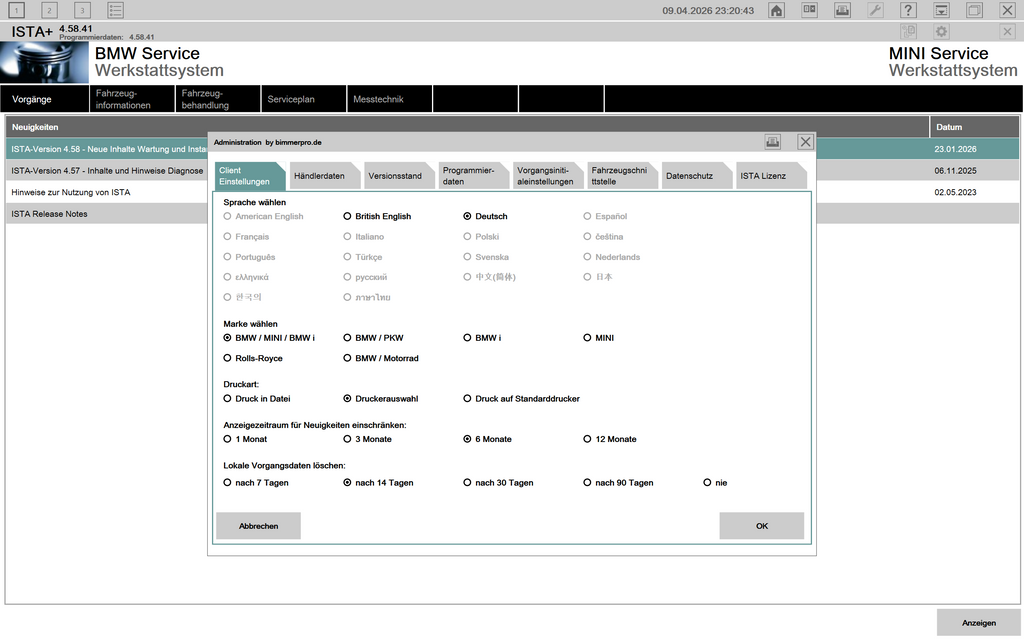
Task: Go to the home screen icon
Action: tap(776, 10)
